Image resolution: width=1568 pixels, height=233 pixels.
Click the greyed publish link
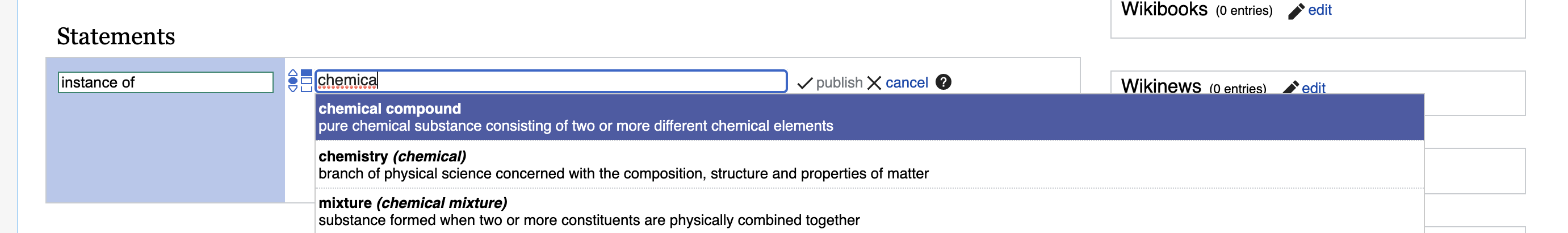(x=838, y=82)
